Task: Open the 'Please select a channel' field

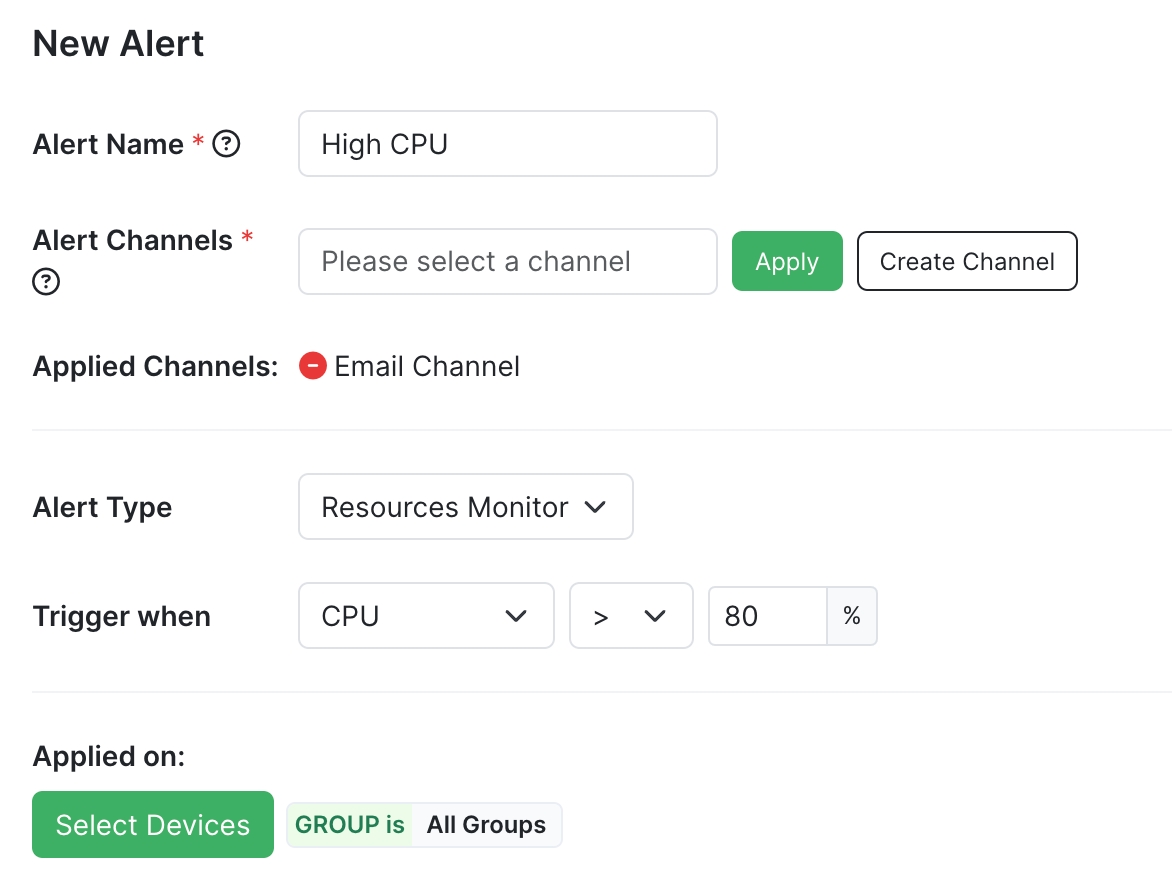Action: [507, 262]
